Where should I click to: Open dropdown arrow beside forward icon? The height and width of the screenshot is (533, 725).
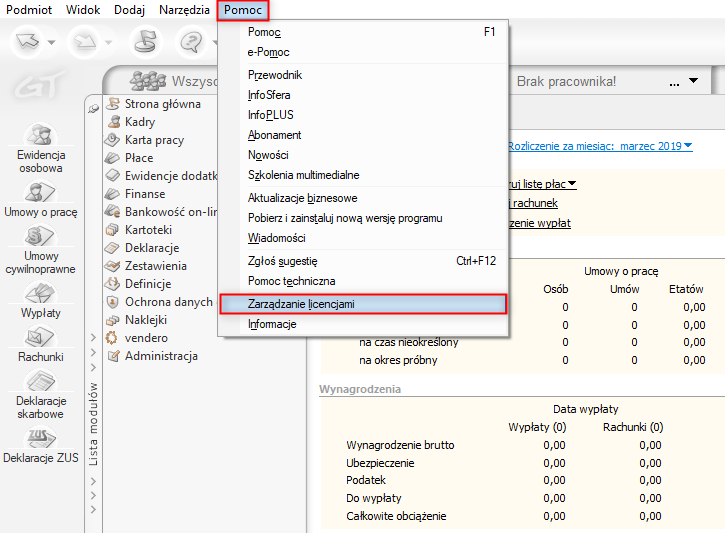[109, 43]
